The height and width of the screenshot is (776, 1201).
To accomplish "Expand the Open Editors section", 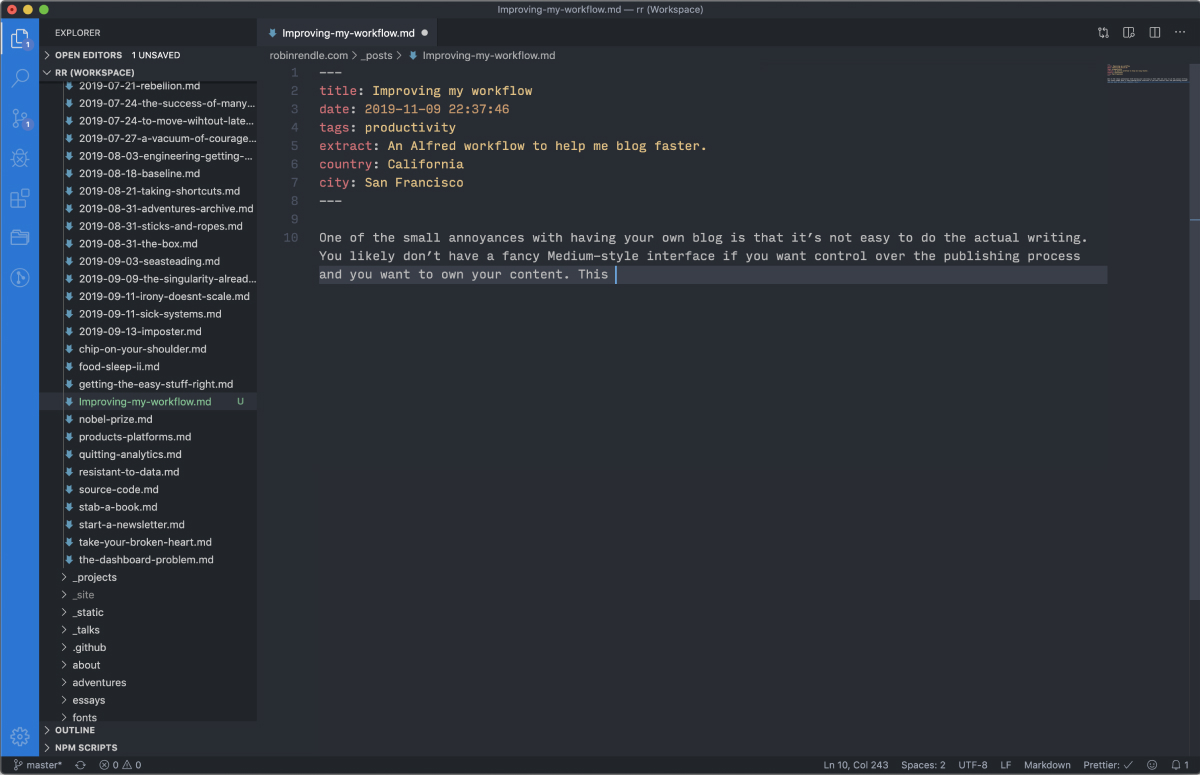I will pyautogui.click(x=88, y=55).
